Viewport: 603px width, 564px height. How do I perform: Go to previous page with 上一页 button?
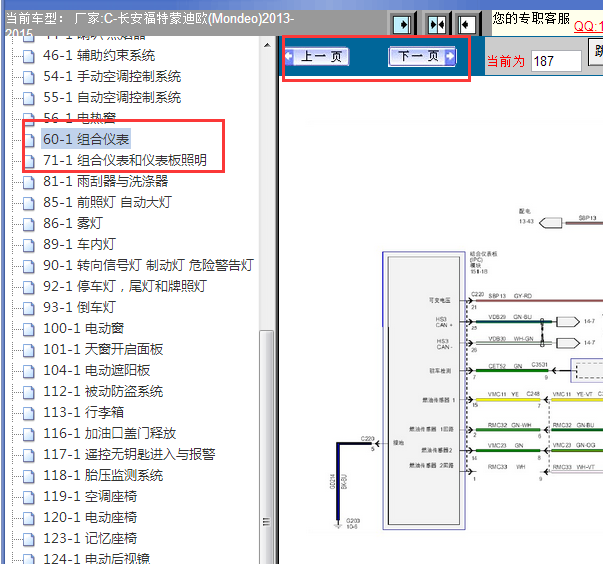(317, 57)
